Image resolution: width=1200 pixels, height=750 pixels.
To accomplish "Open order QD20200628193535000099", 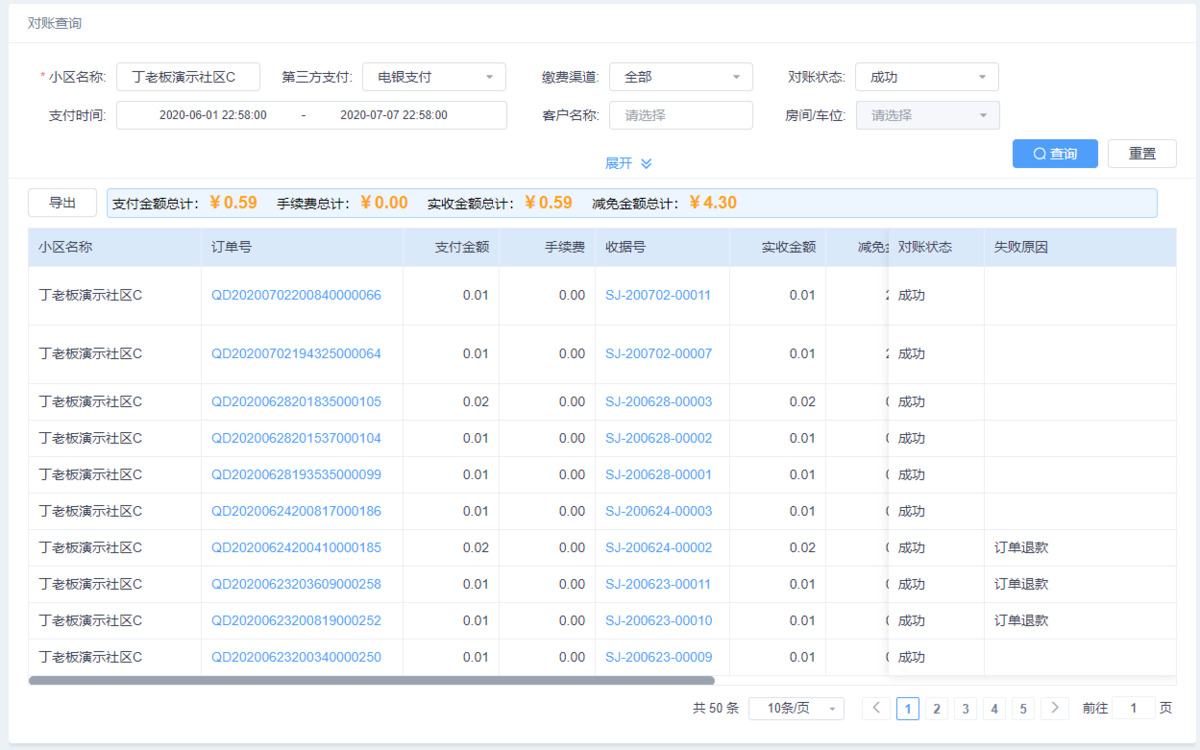I will [296, 475].
